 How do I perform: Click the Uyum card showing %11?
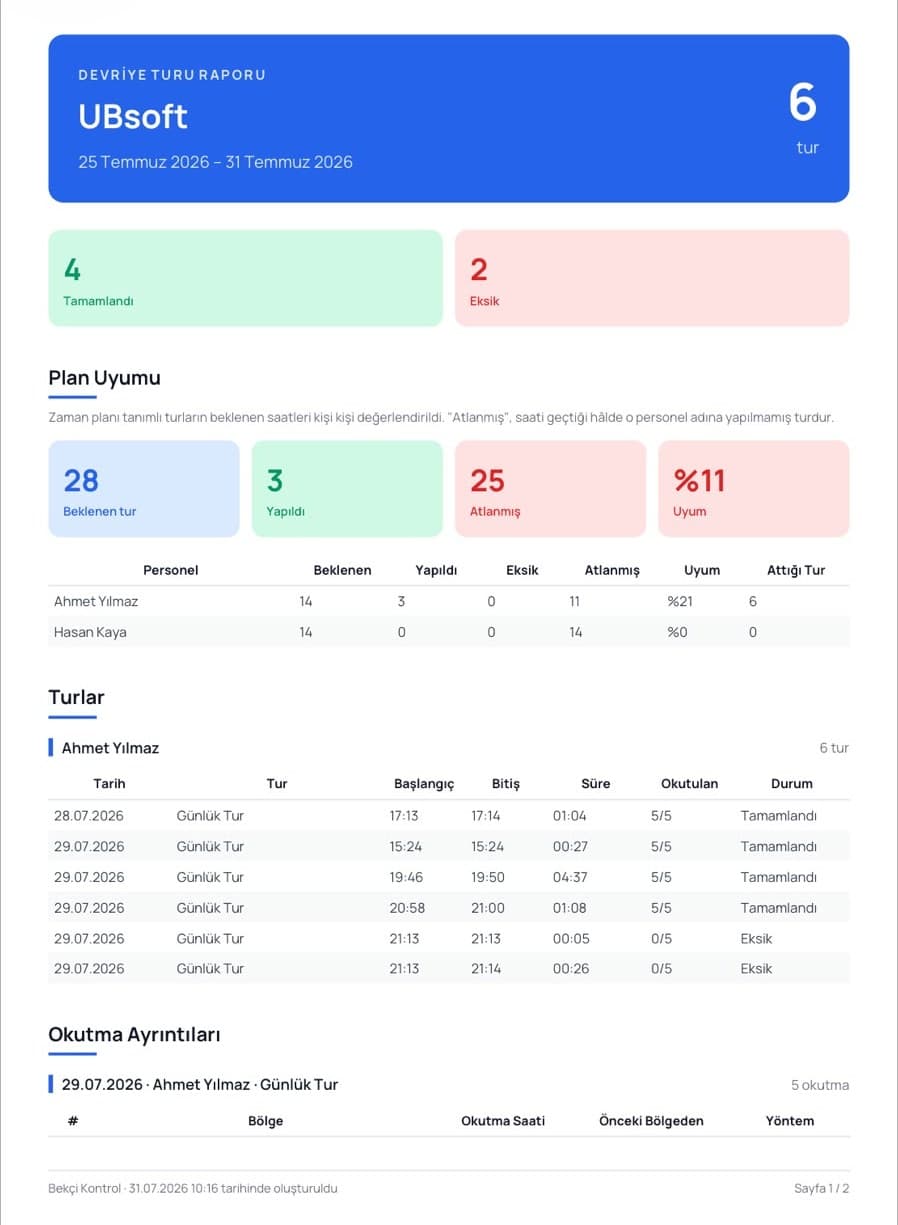click(754, 489)
